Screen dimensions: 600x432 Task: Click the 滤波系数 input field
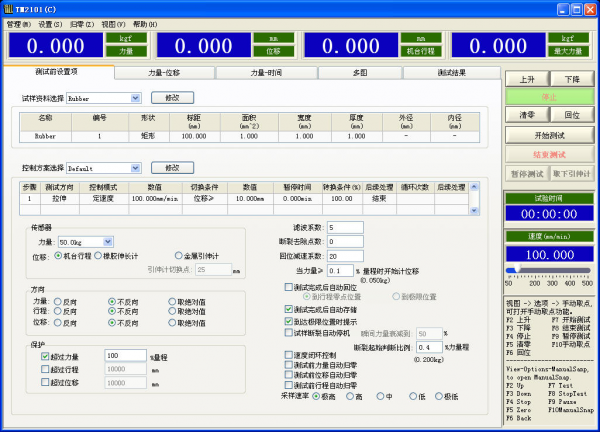[x=345, y=228]
